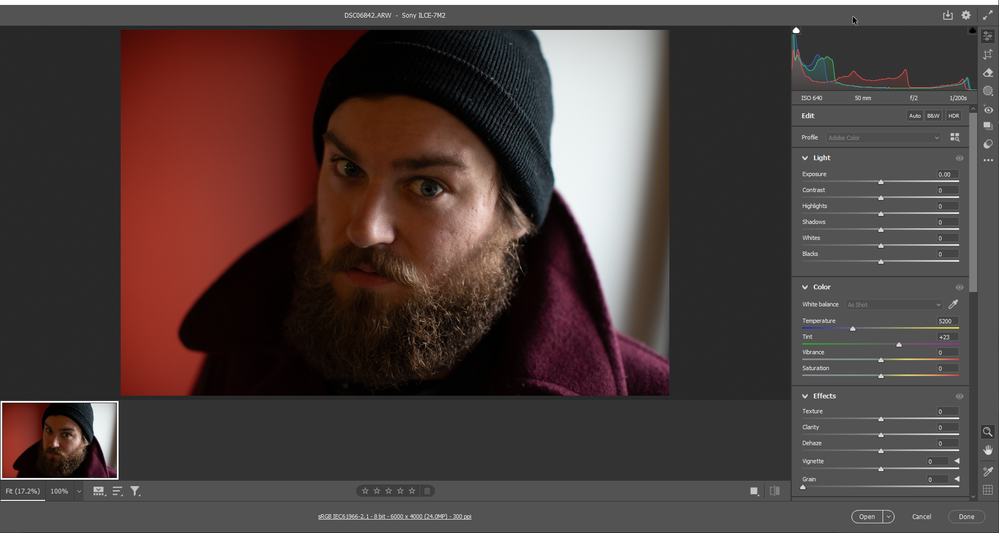999x533 pixels.
Task: Open Camera Raw preferences gear
Action: pyautogui.click(x=966, y=15)
